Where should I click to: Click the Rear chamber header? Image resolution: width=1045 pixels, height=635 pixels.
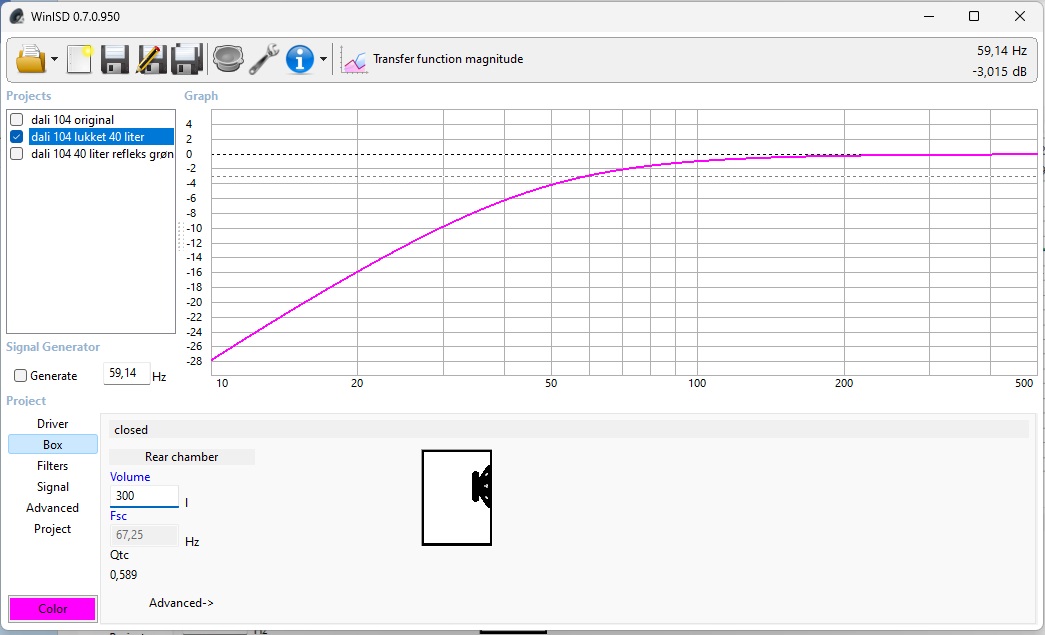181,457
